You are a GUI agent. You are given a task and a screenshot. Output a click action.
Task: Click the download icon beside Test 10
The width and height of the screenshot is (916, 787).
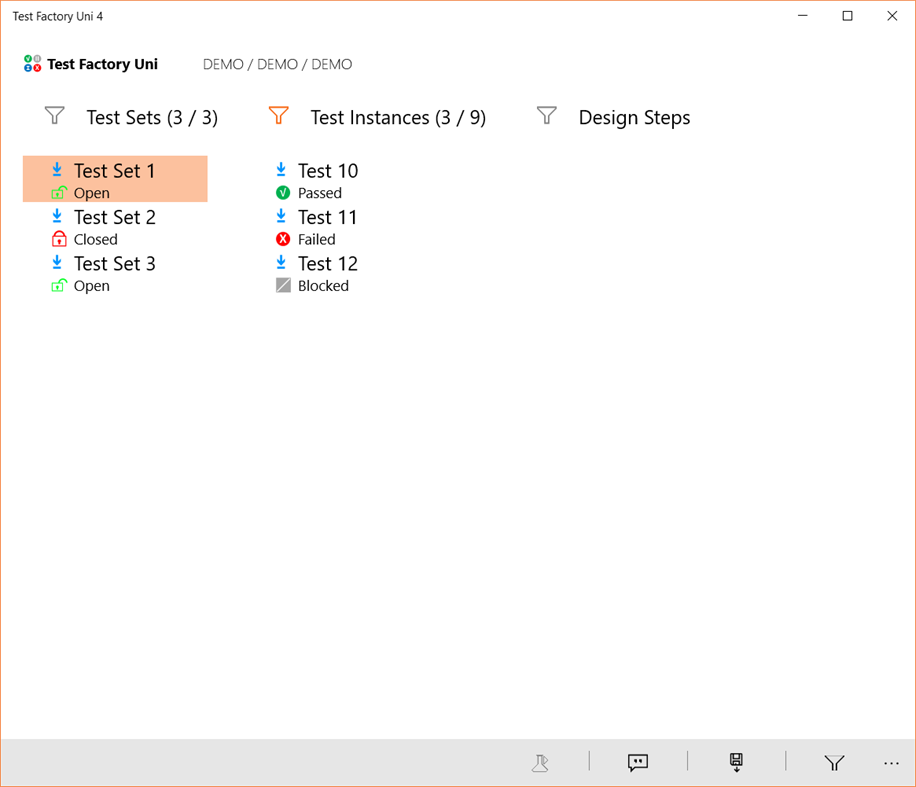pyautogui.click(x=280, y=170)
